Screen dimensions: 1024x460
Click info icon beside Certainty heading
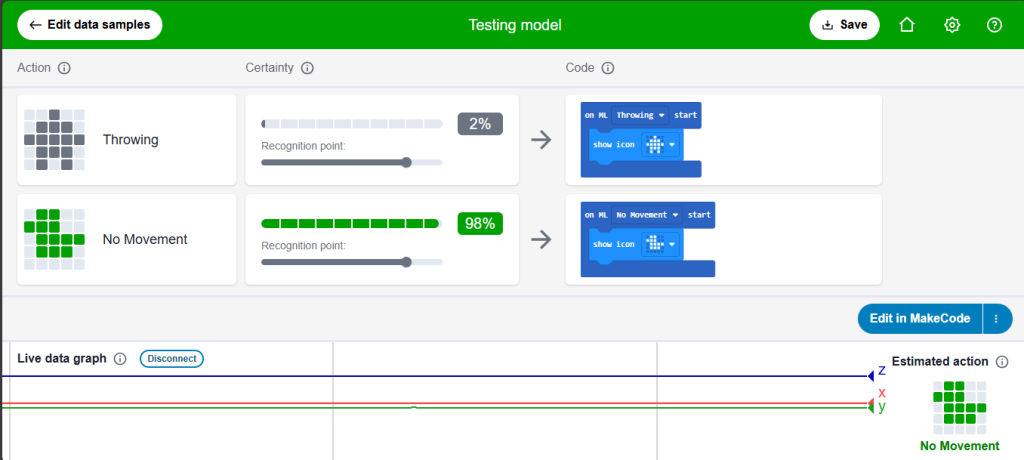(x=307, y=69)
